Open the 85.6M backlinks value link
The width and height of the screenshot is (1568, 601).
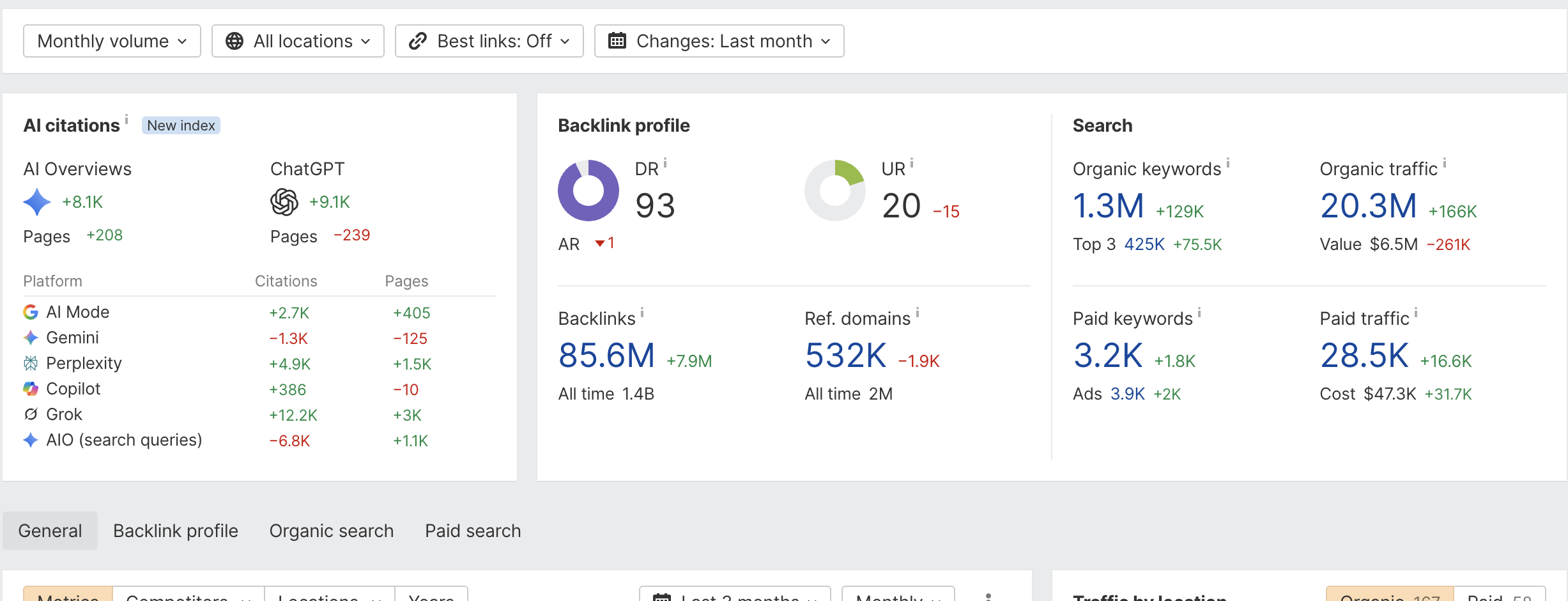click(606, 355)
